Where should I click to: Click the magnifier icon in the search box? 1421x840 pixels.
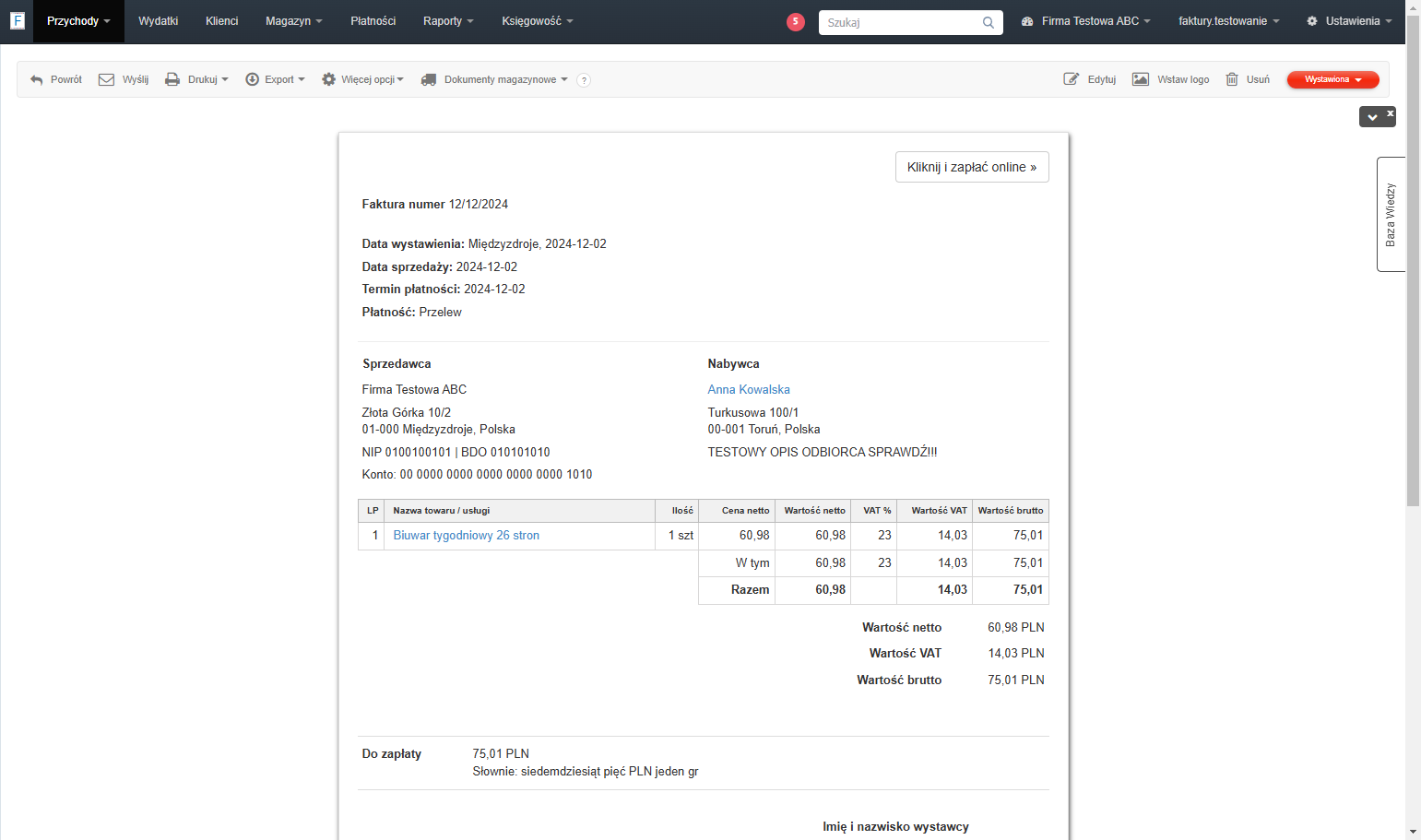pos(988,22)
